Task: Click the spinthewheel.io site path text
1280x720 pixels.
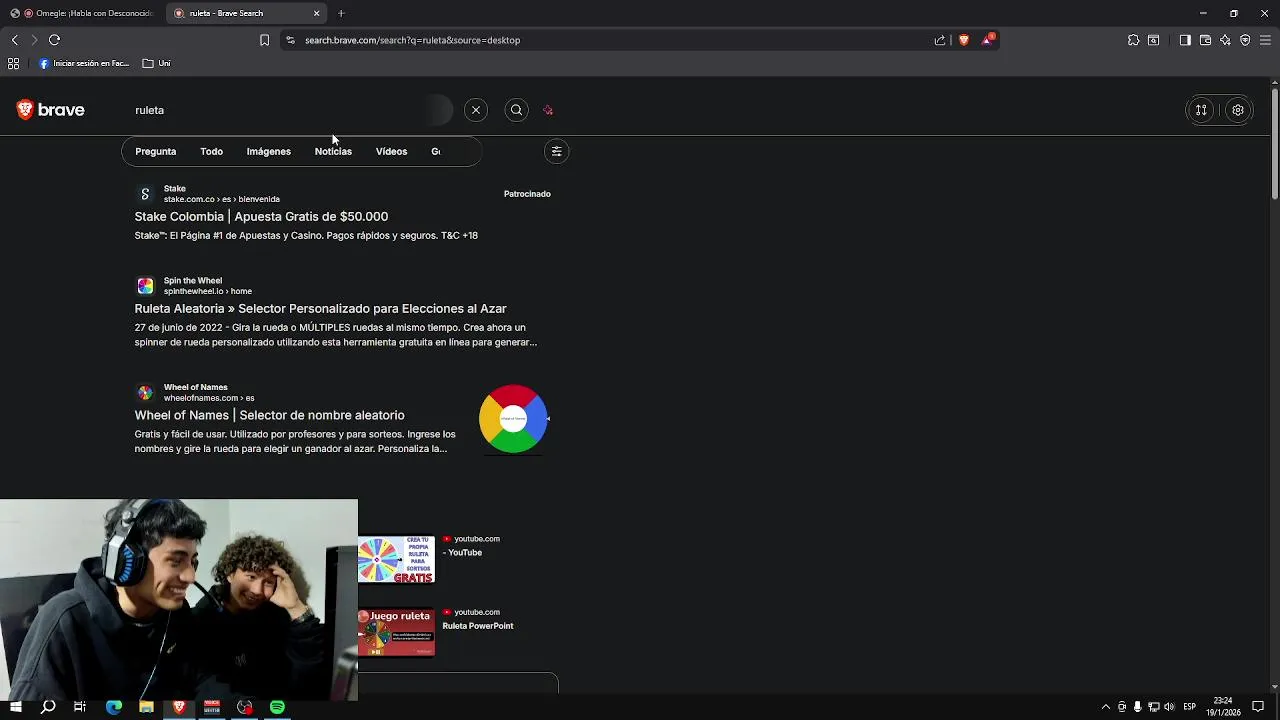Action: pos(208,291)
